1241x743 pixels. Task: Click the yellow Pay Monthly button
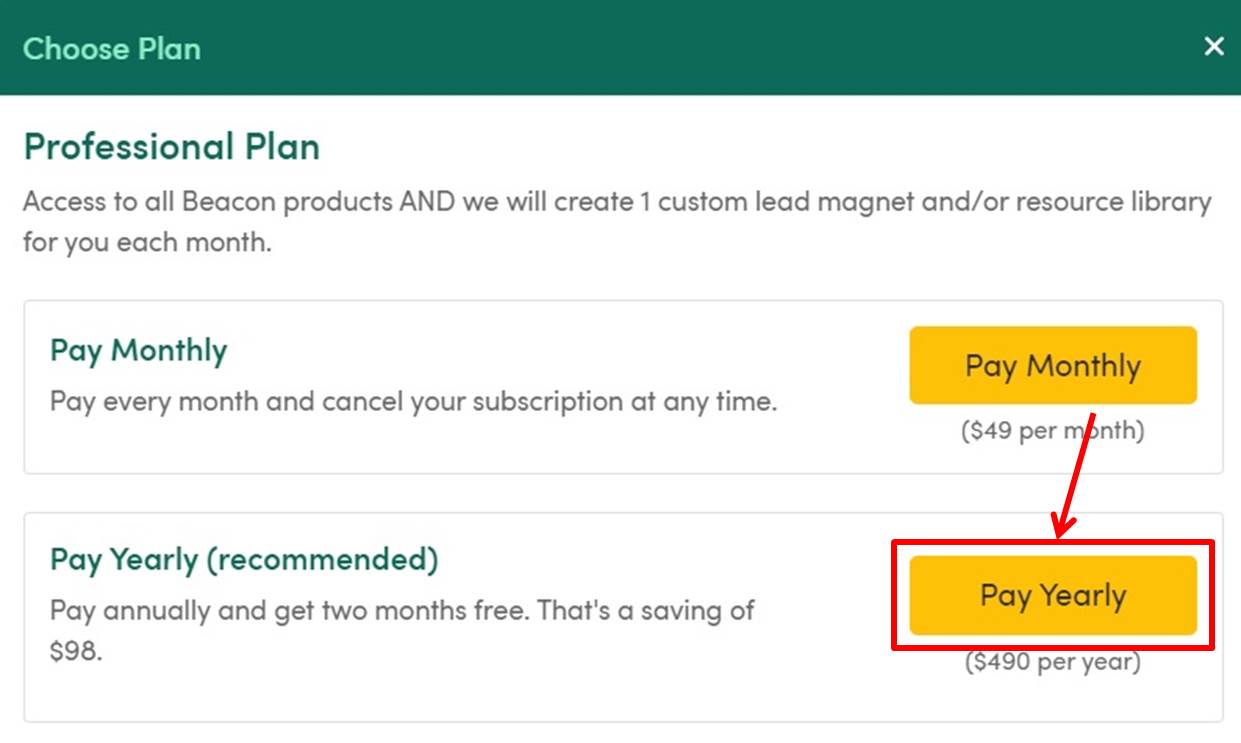click(x=1053, y=365)
